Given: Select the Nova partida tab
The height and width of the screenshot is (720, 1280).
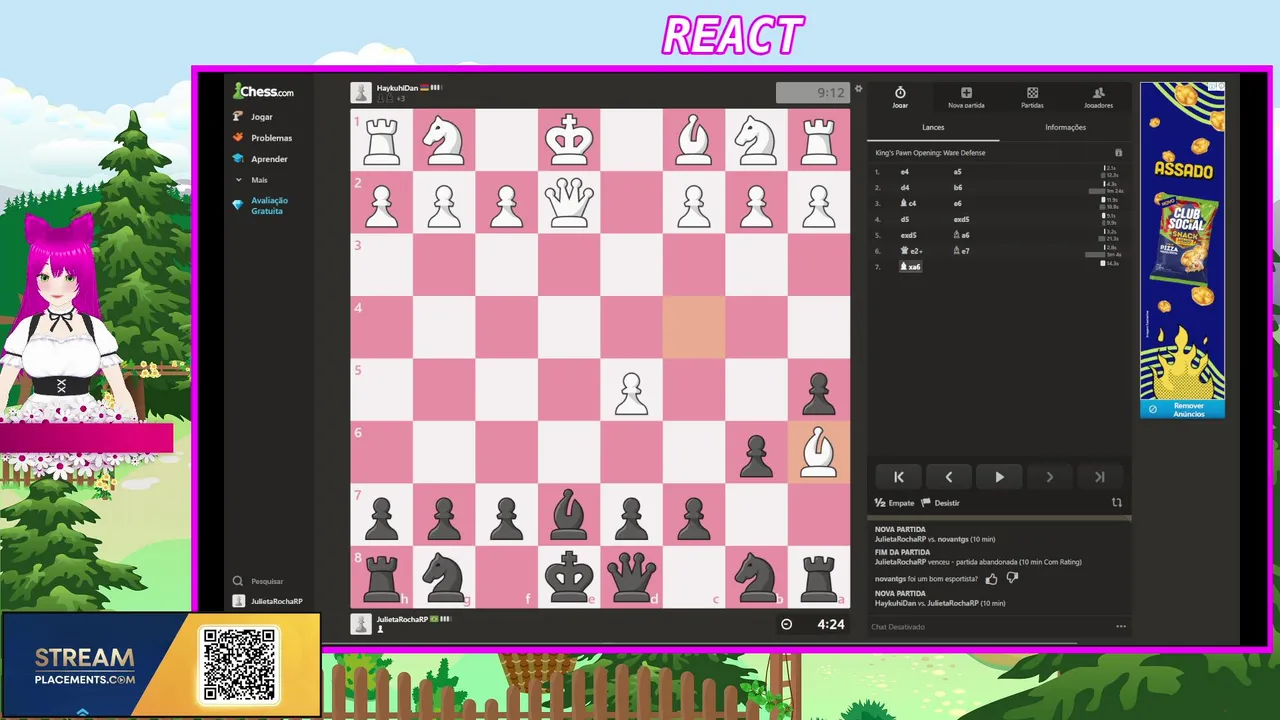Looking at the screenshot, I should point(966,97).
